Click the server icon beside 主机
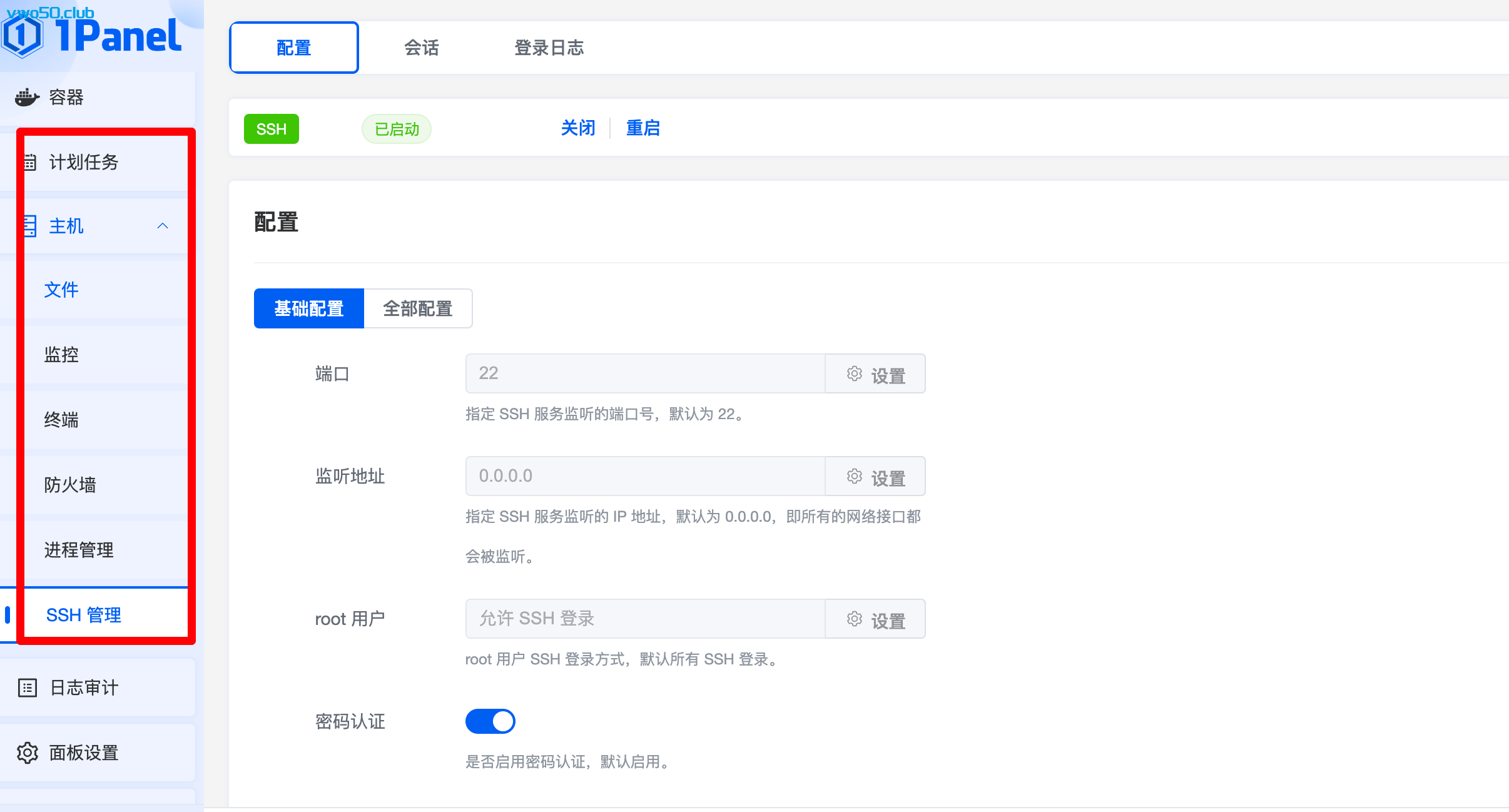This screenshot has width=1509, height=812. (29, 226)
